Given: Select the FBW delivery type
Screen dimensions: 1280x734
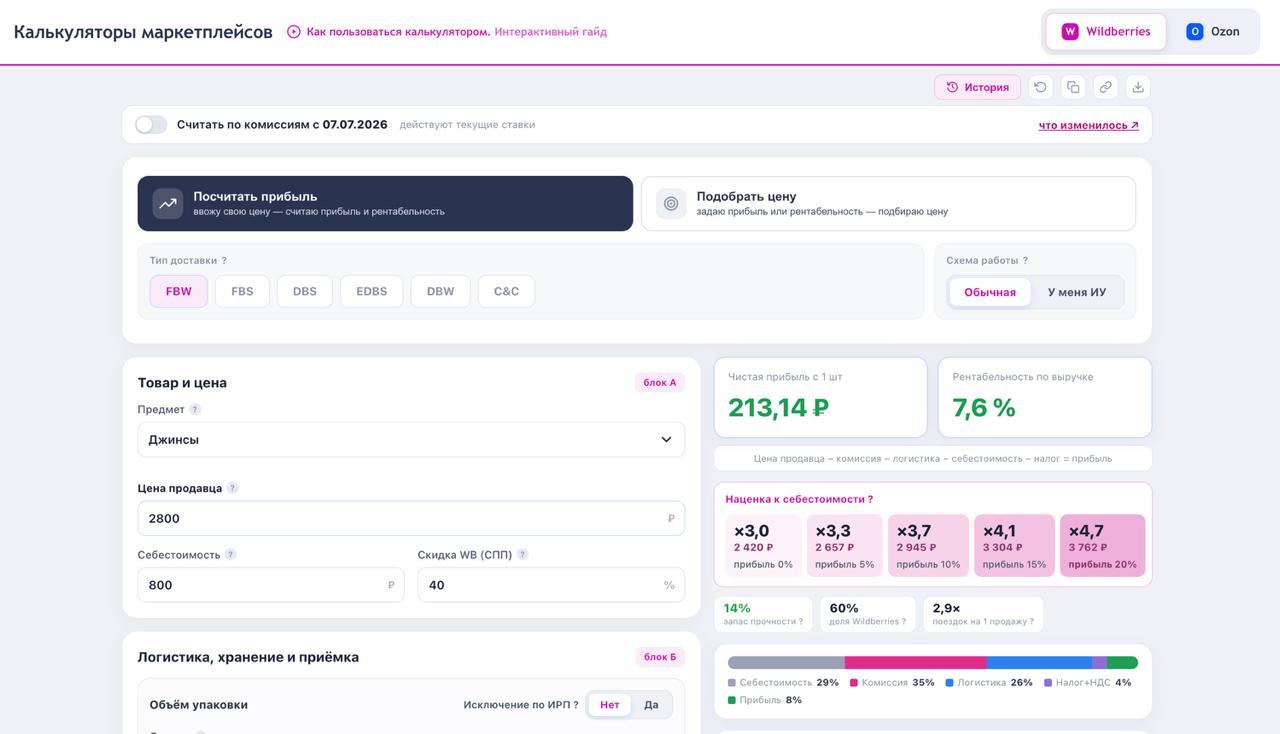Looking at the screenshot, I should click(x=179, y=291).
